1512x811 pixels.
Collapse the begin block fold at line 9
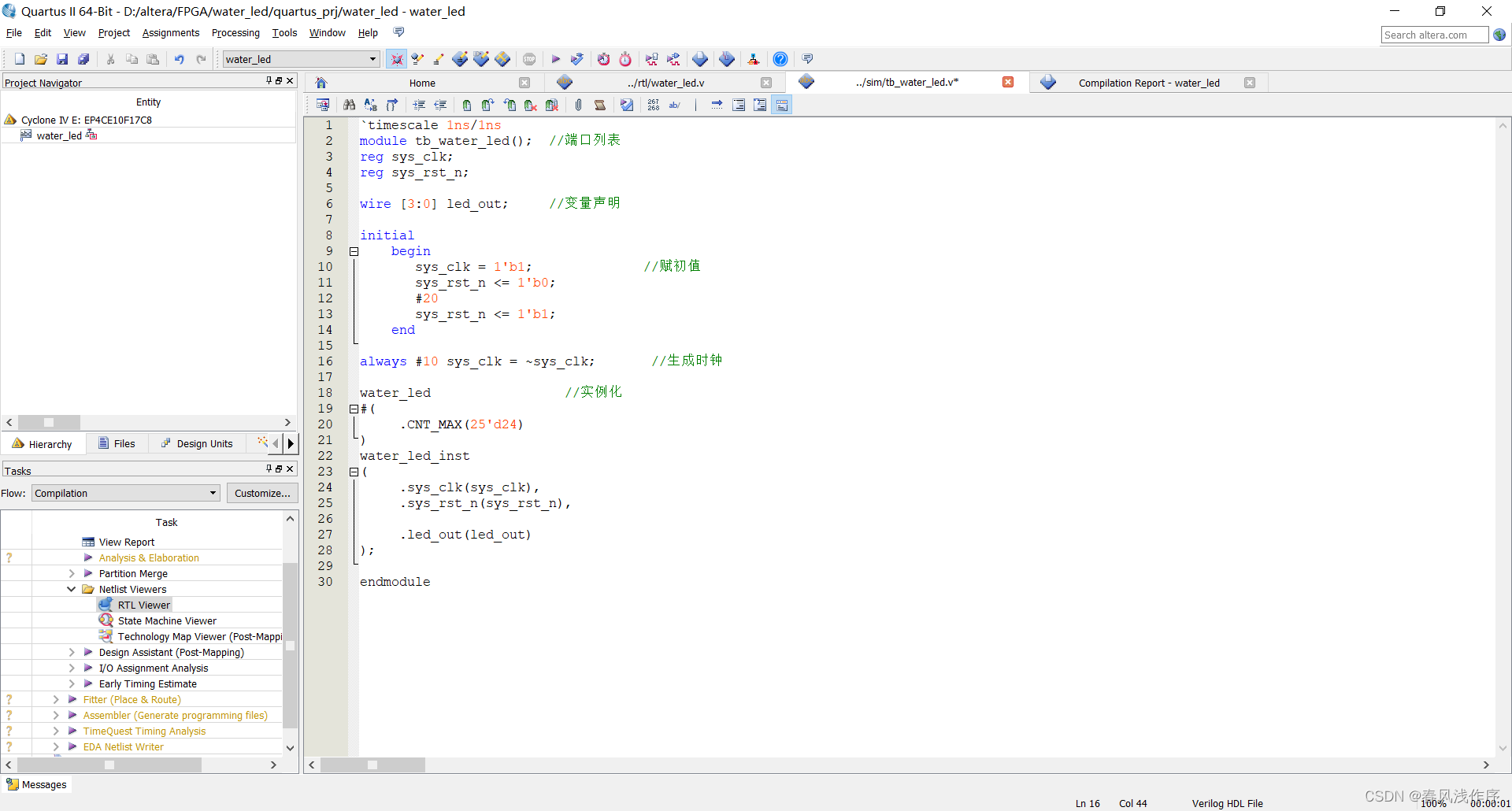354,252
